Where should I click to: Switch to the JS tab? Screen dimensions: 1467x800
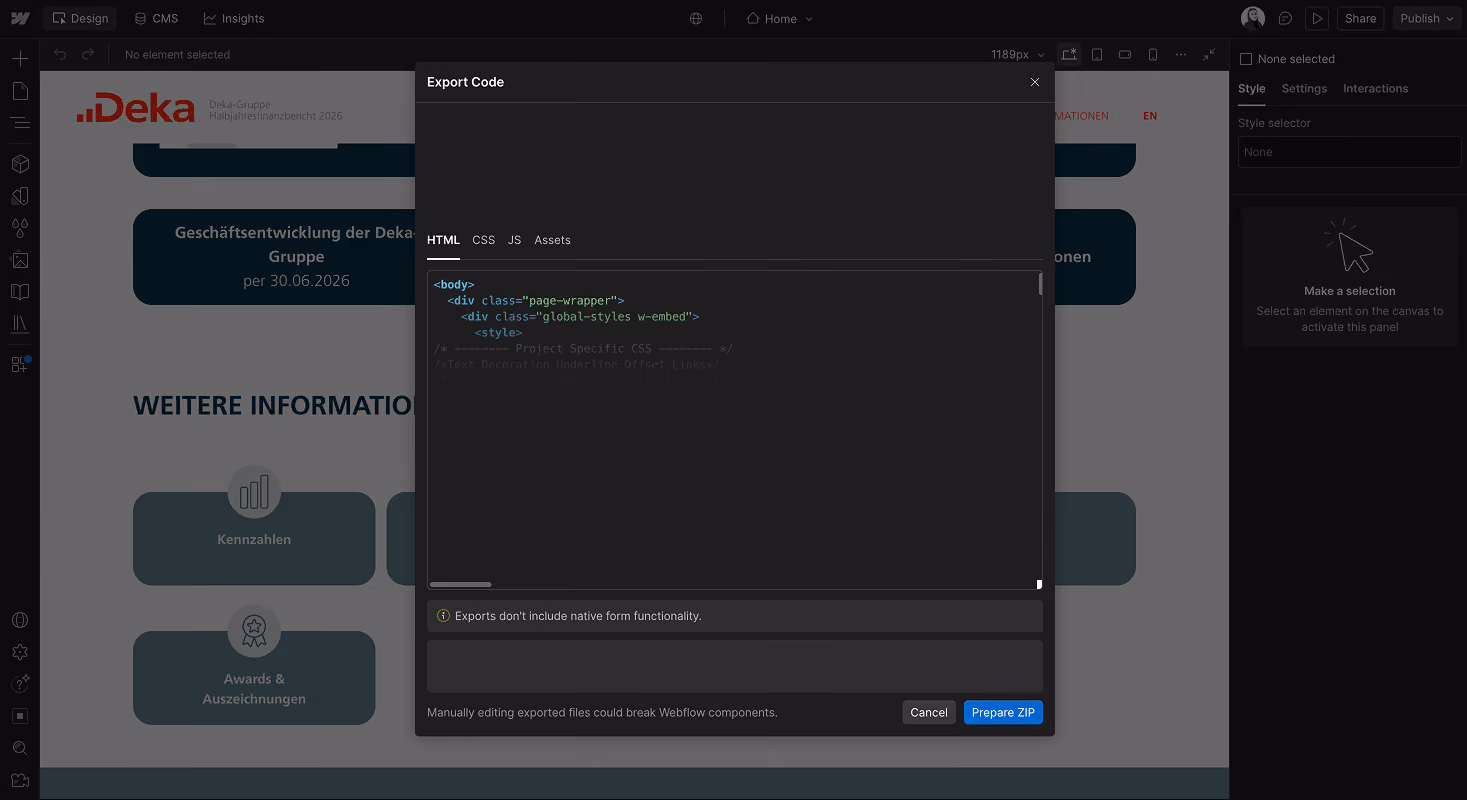[514, 240]
